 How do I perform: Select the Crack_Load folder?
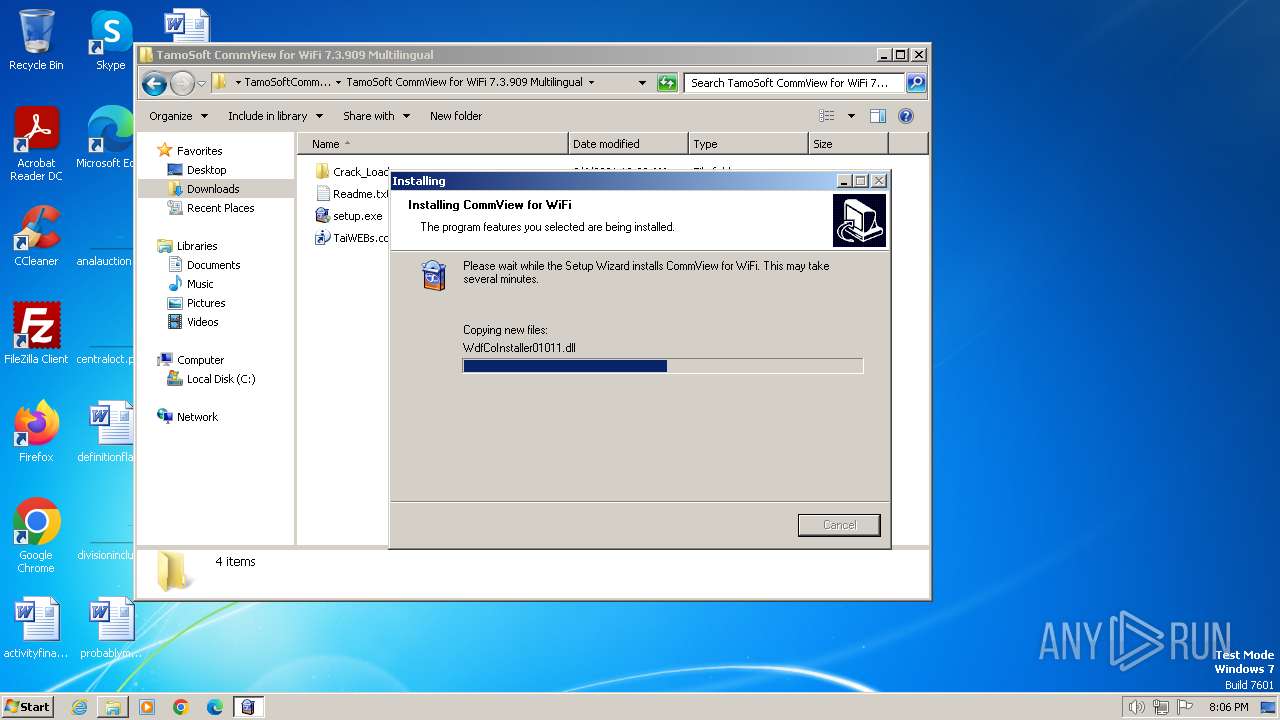click(x=352, y=172)
